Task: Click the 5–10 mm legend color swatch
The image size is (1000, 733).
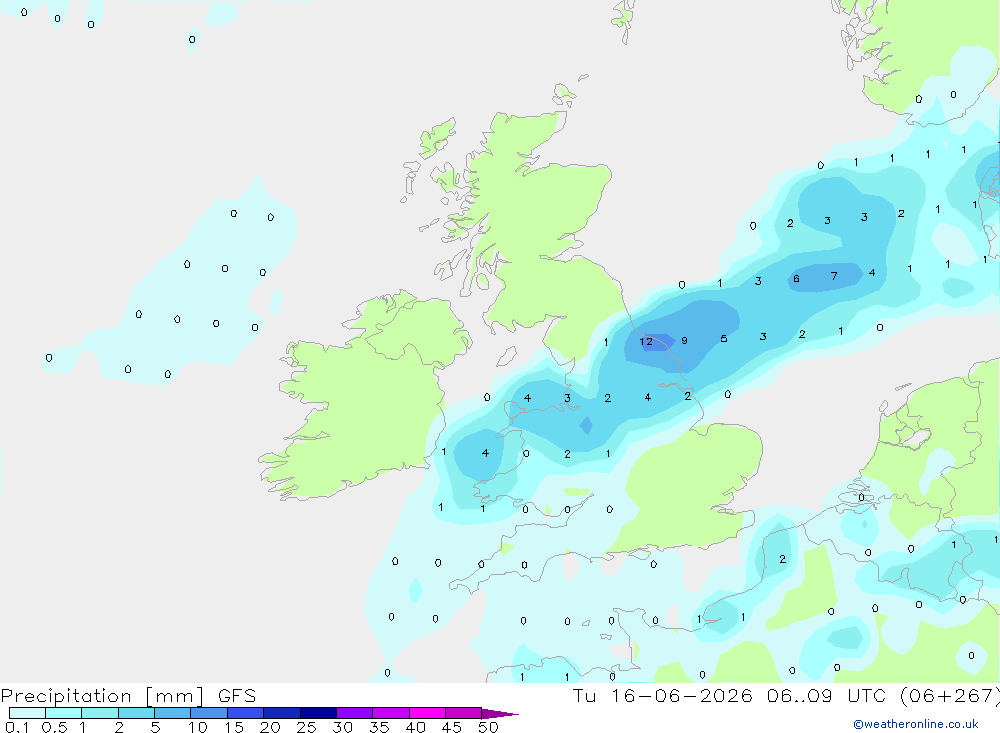Action: [173, 713]
